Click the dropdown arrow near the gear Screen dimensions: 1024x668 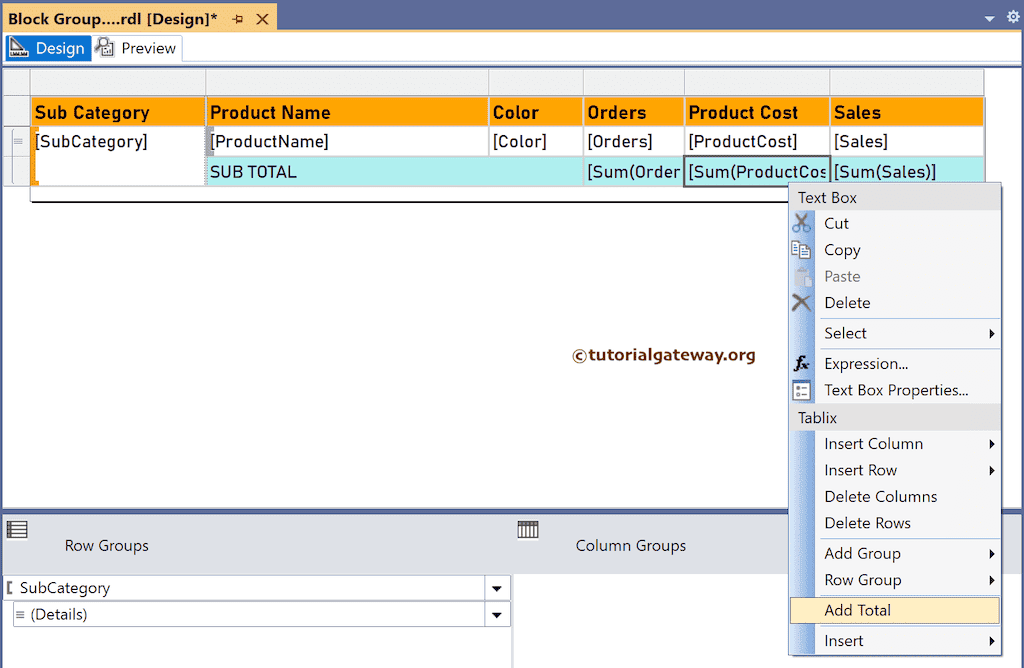(x=987, y=17)
